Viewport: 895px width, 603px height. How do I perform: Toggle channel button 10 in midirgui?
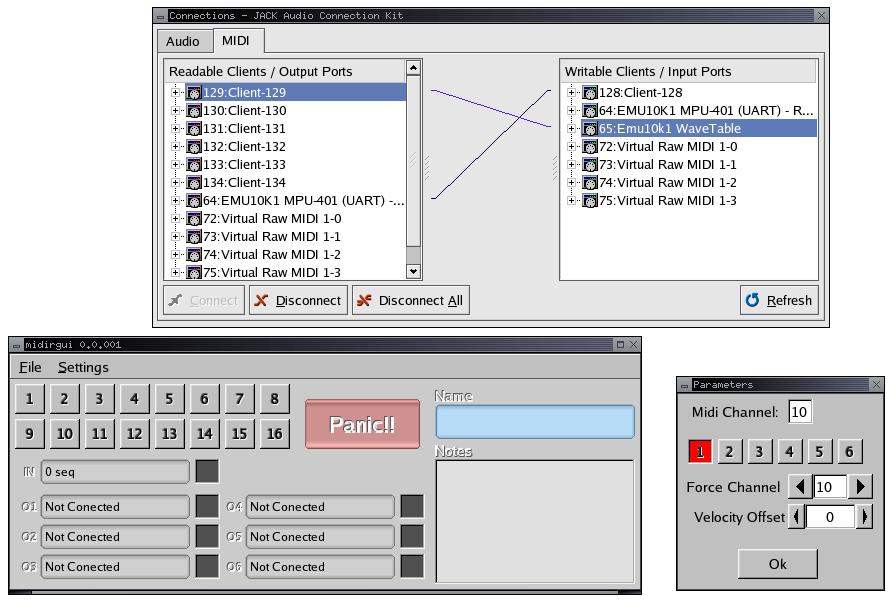pyautogui.click(x=64, y=434)
